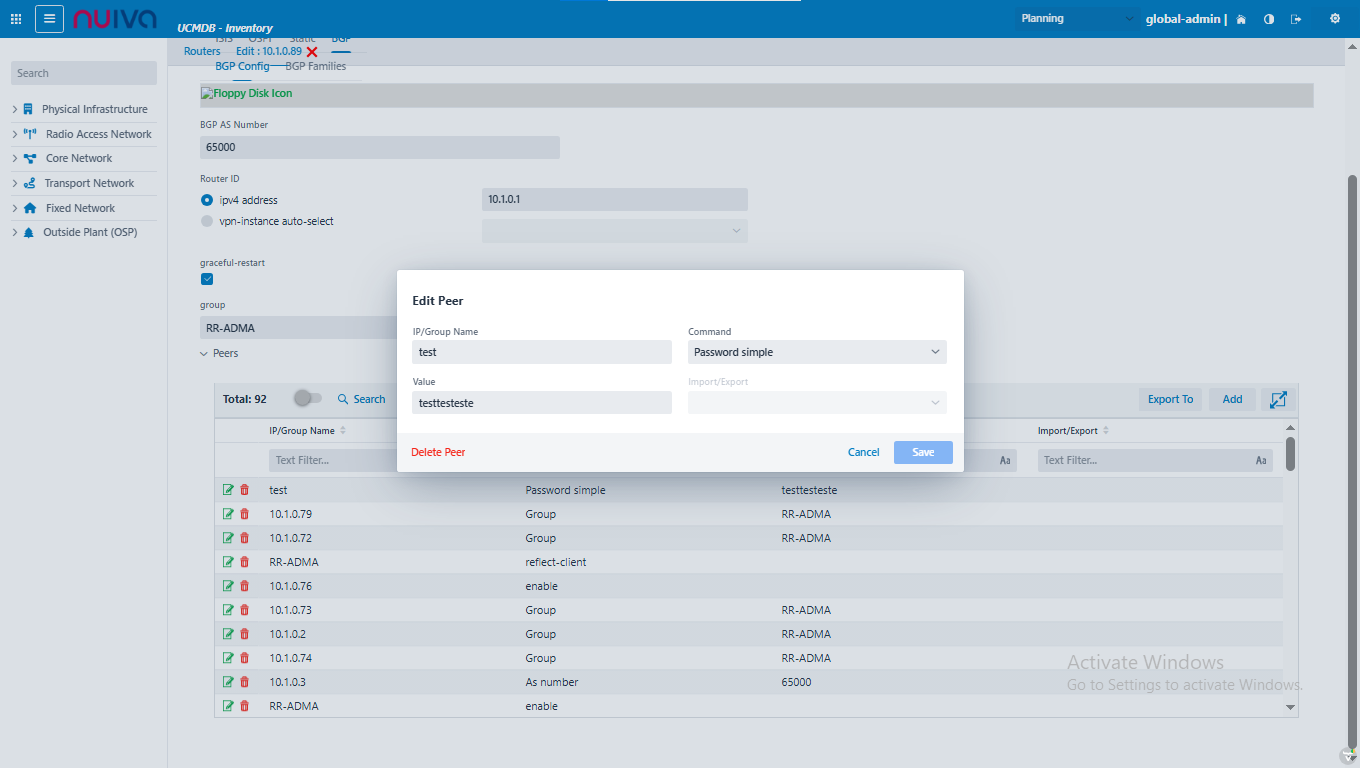Click the expand table icon
This screenshot has width=1360, height=768.
coord(1278,399)
